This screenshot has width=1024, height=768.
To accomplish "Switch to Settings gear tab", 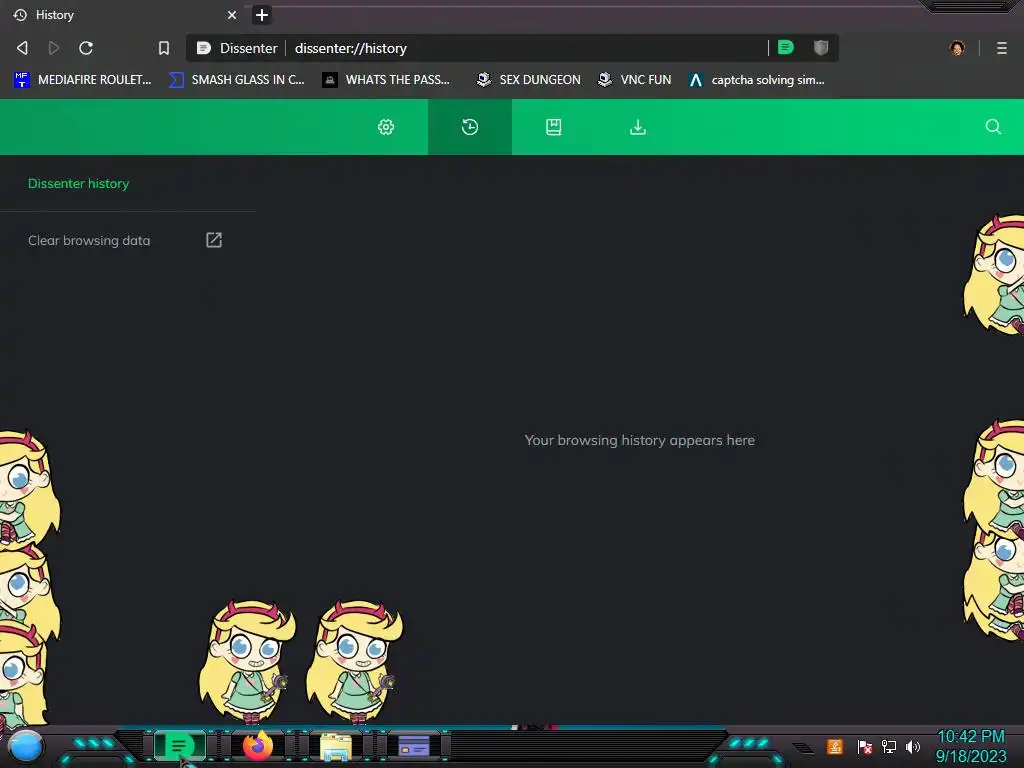I will coord(386,127).
